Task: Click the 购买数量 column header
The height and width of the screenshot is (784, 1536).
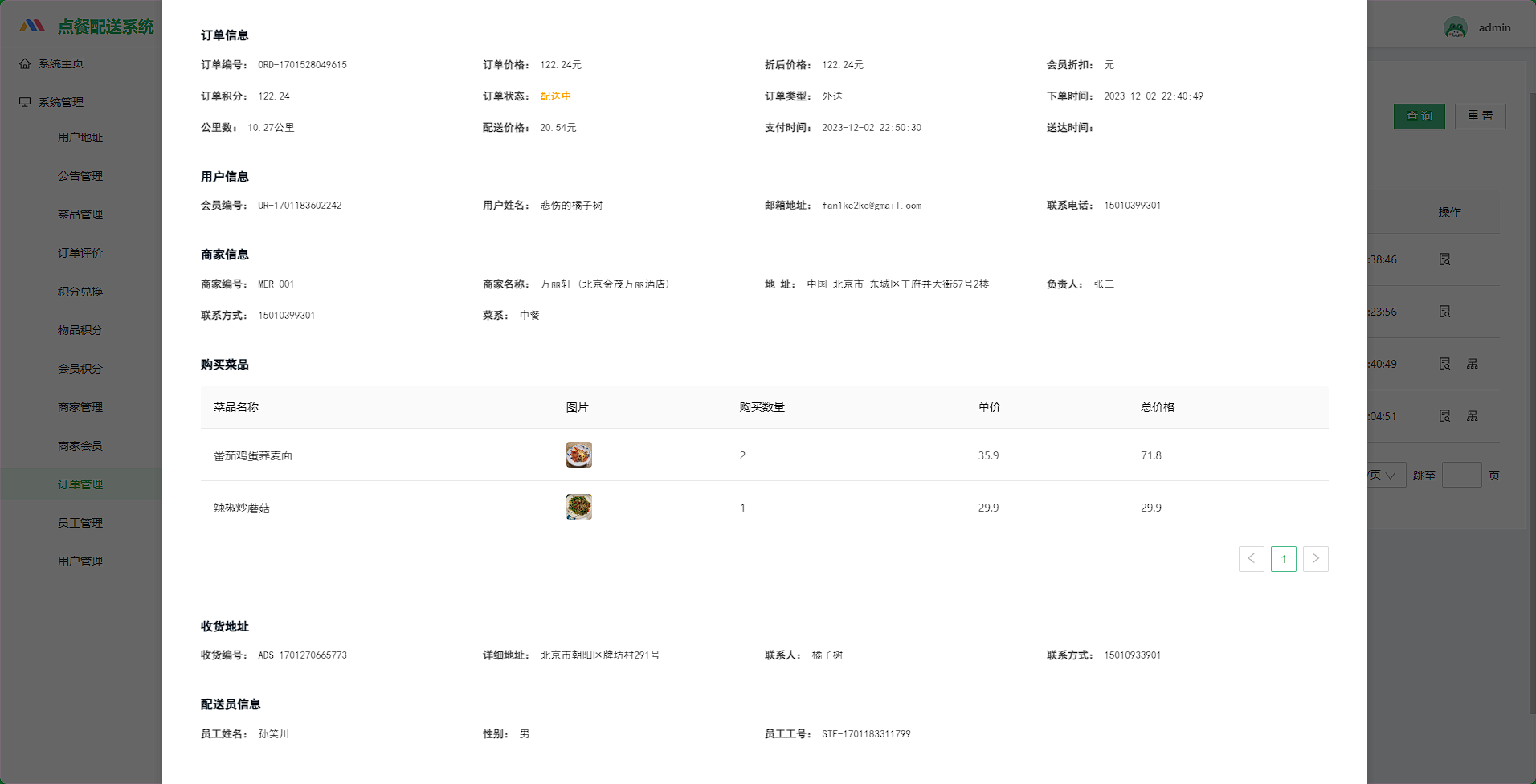Action: coord(762,407)
